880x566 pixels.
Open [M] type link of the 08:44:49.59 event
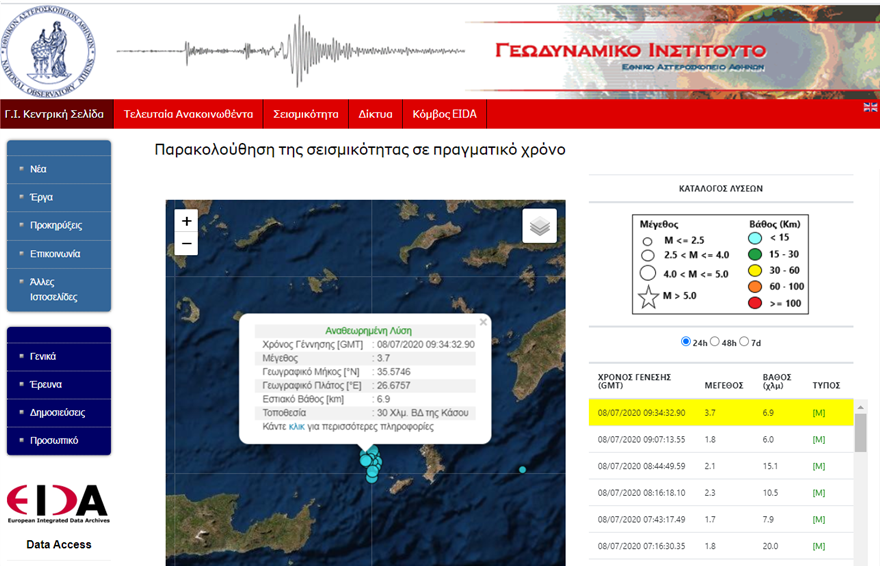click(x=819, y=466)
